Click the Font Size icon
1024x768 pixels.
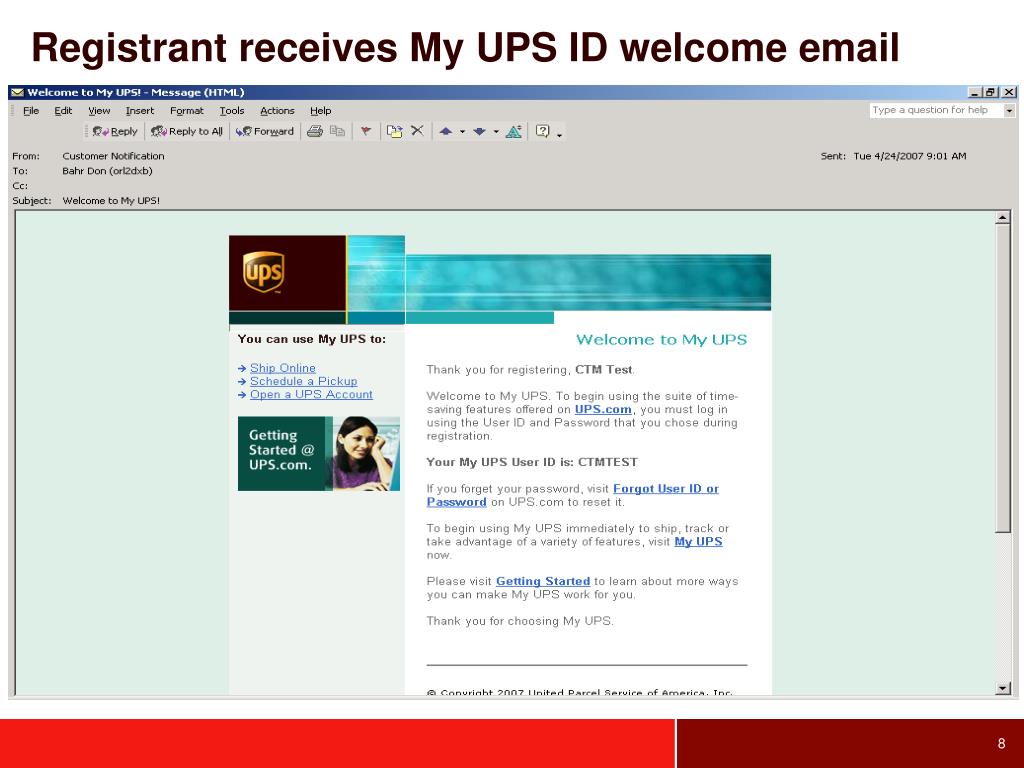[x=514, y=131]
